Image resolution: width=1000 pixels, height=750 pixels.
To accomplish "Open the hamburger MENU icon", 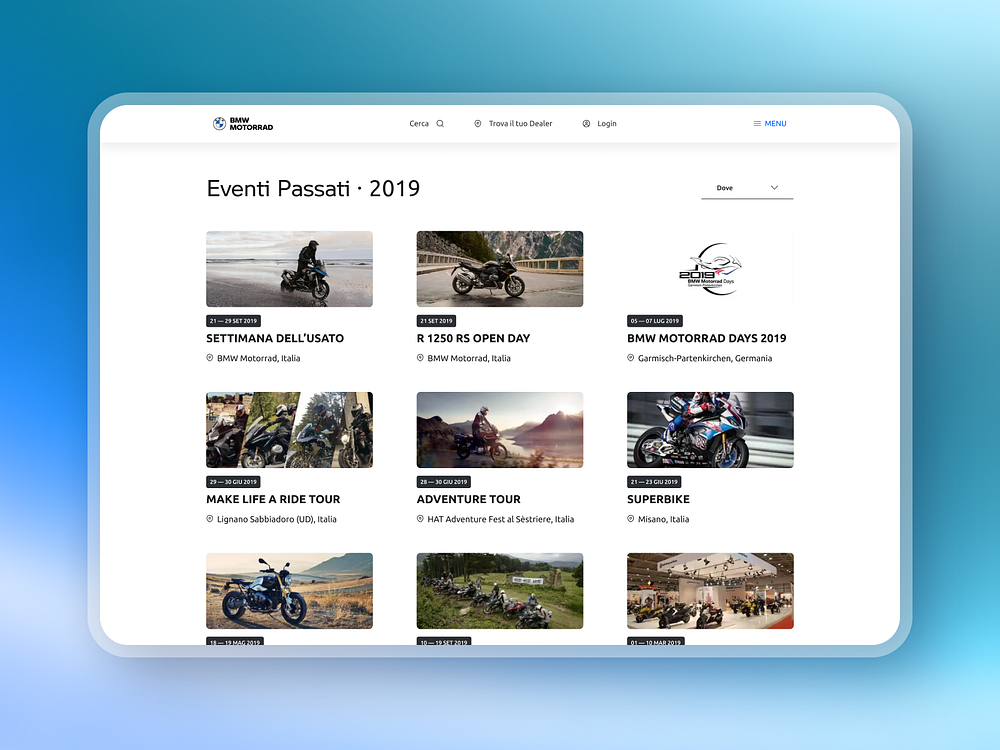I will coord(757,123).
